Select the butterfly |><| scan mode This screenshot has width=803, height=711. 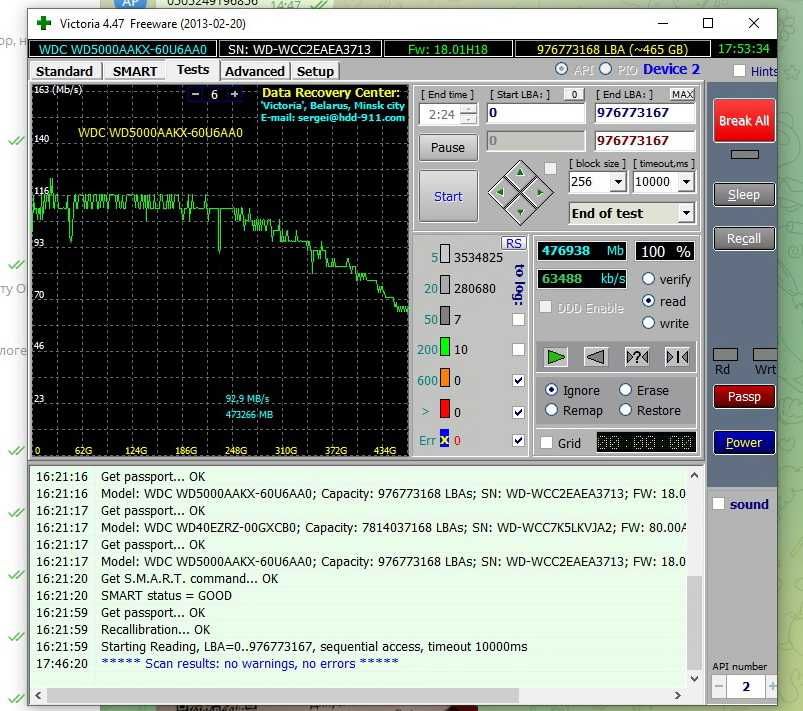tap(677, 357)
